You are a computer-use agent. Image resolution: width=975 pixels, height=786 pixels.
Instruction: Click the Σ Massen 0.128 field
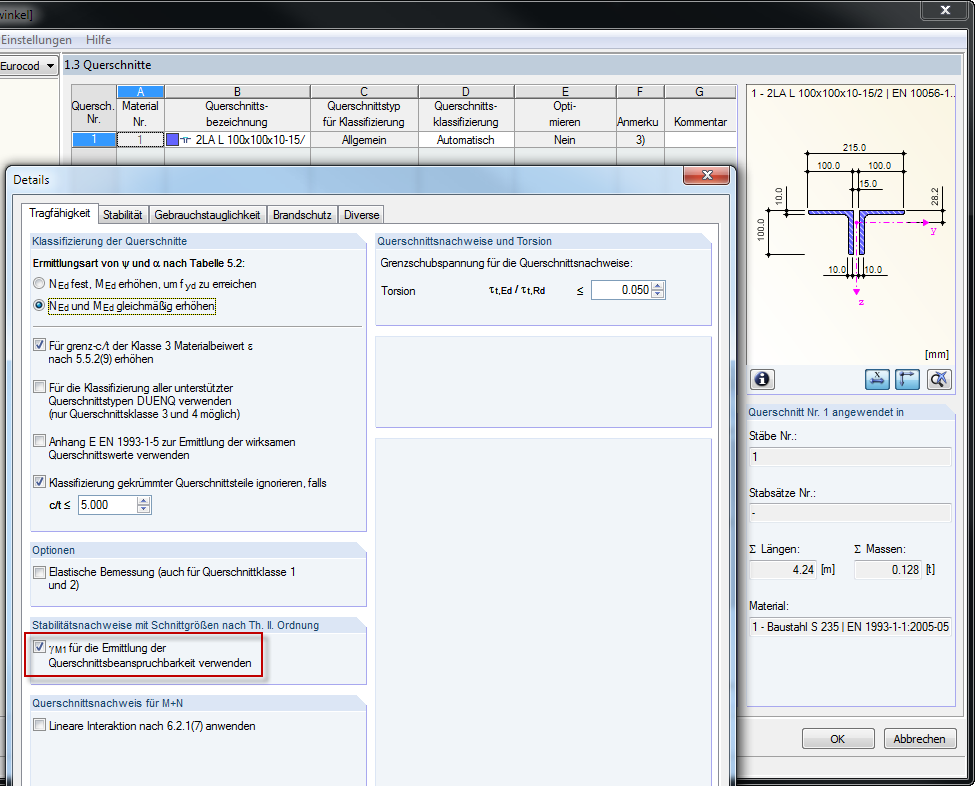(888, 570)
